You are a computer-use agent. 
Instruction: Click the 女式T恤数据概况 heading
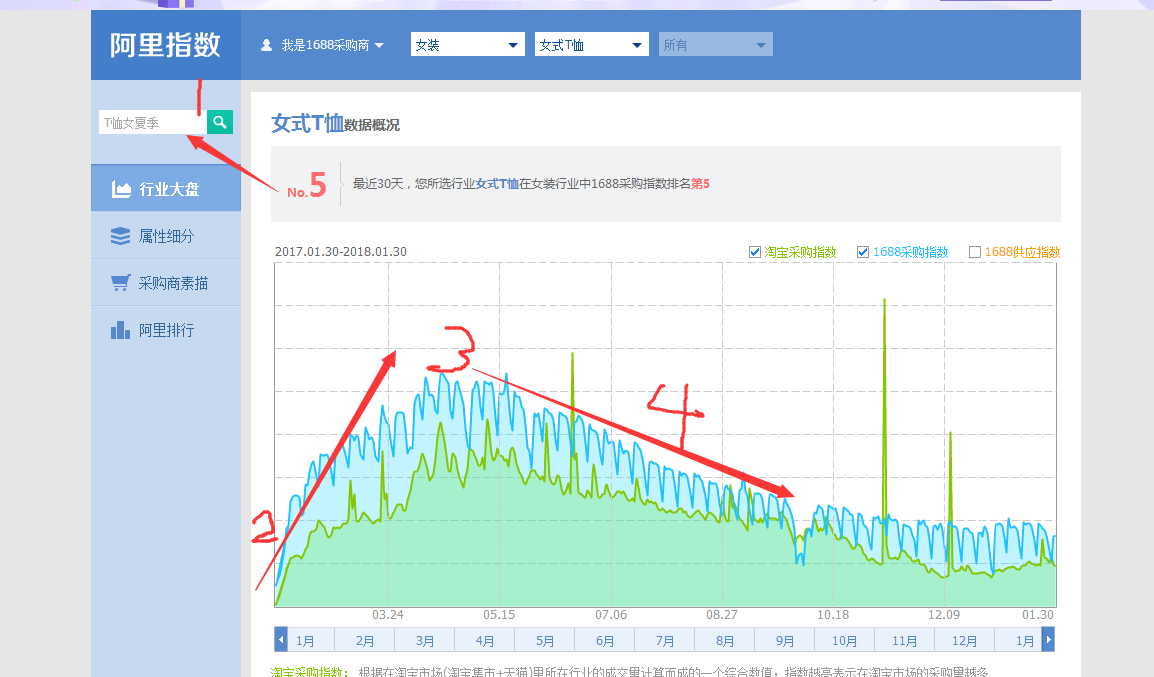[x=336, y=123]
